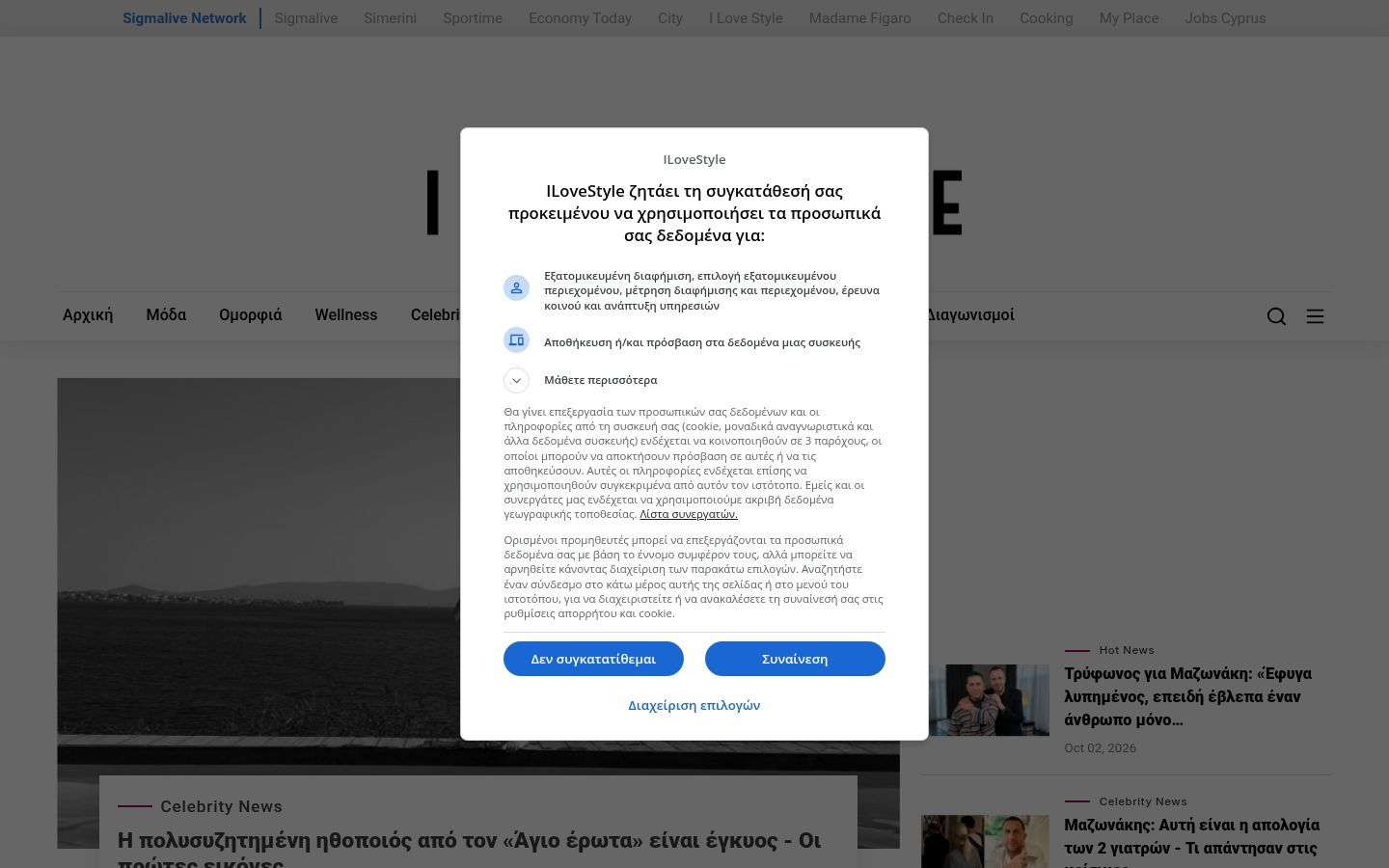Open Check In in the network bar
The image size is (1389, 868).
pos(966,18)
